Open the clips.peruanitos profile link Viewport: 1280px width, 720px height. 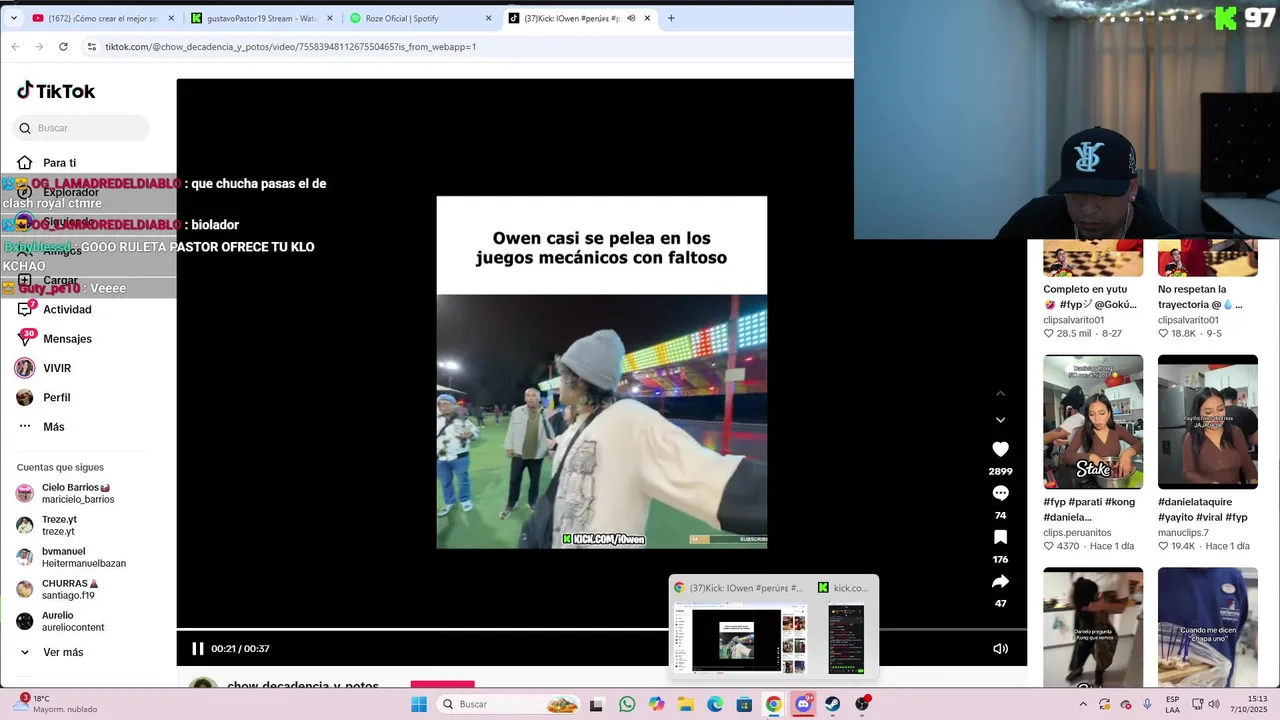pos(1077,533)
